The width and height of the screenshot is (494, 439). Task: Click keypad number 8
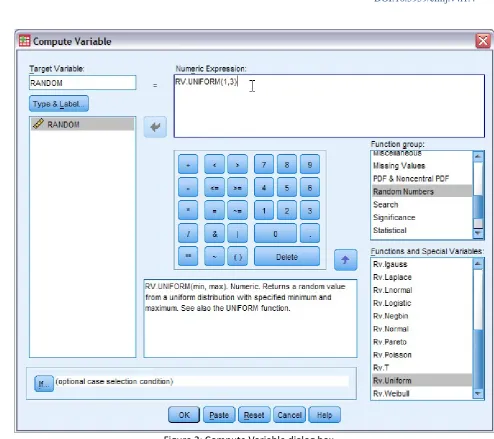point(287,164)
